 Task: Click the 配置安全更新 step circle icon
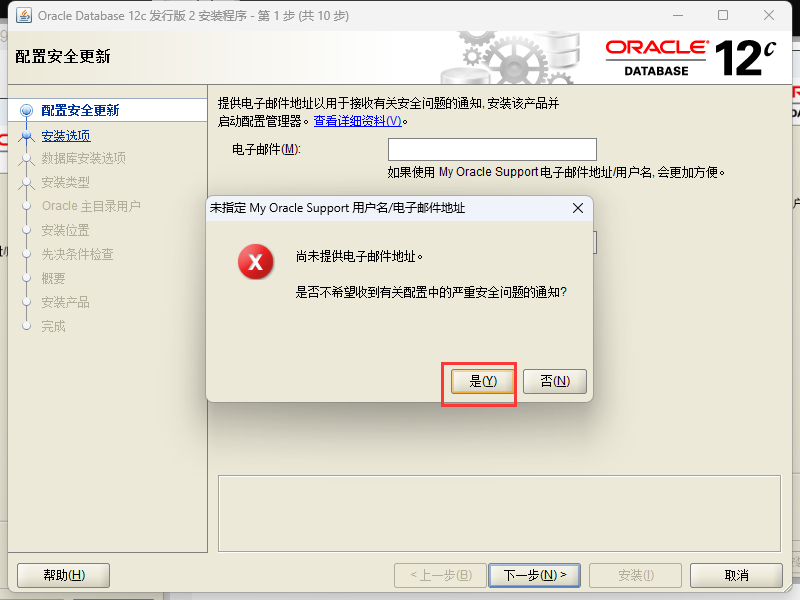27,110
